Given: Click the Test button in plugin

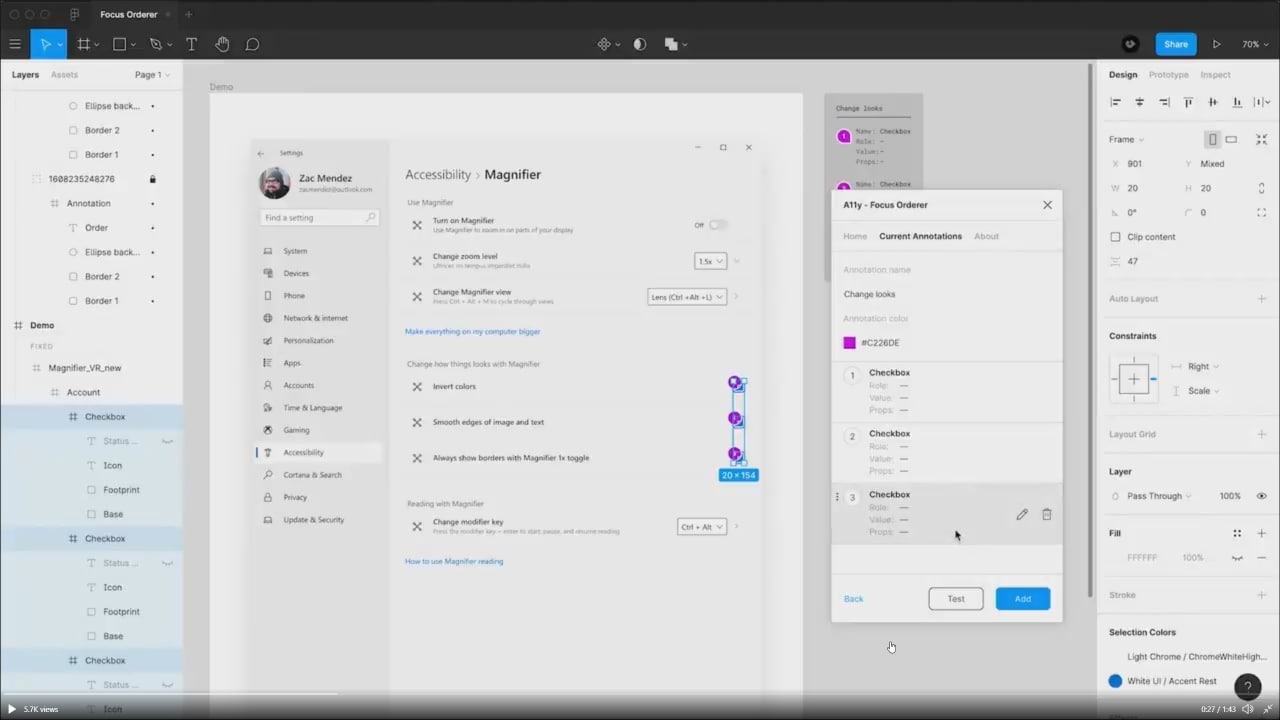Looking at the screenshot, I should (x=956, y=599).
